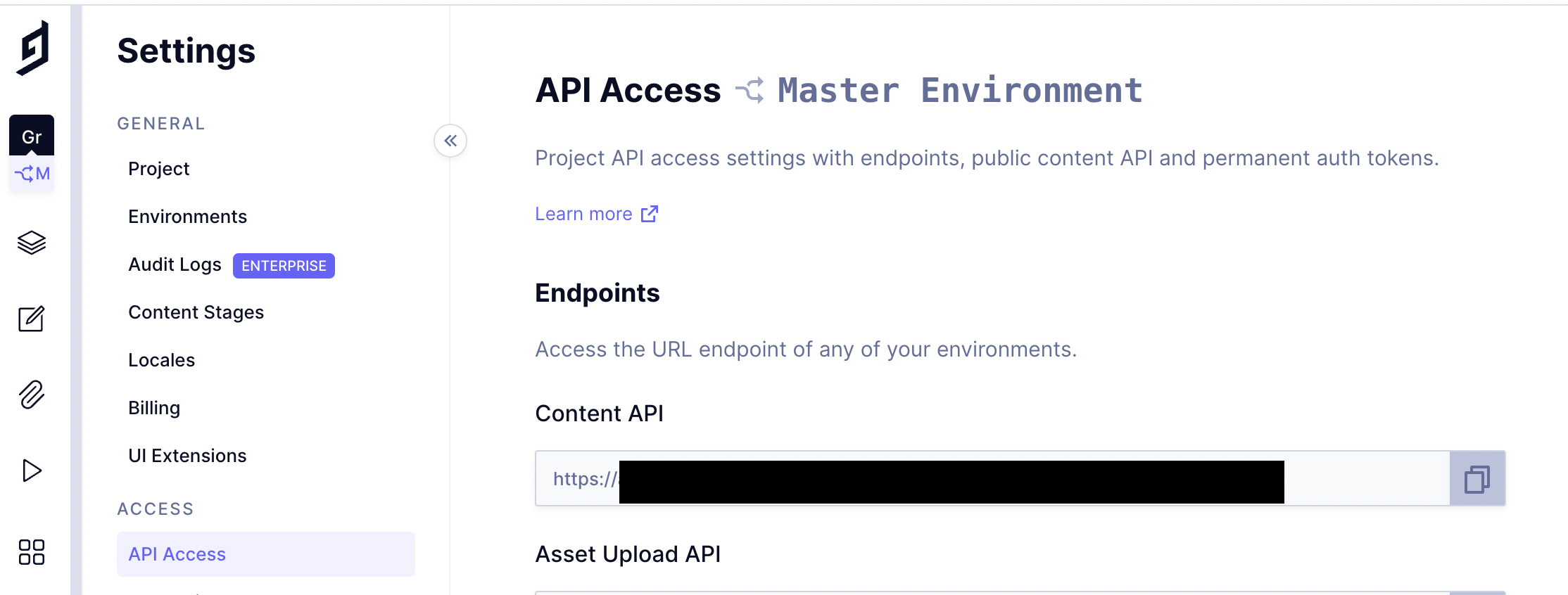Open the Learn more link
The image size is (1568, 595).
596,214
